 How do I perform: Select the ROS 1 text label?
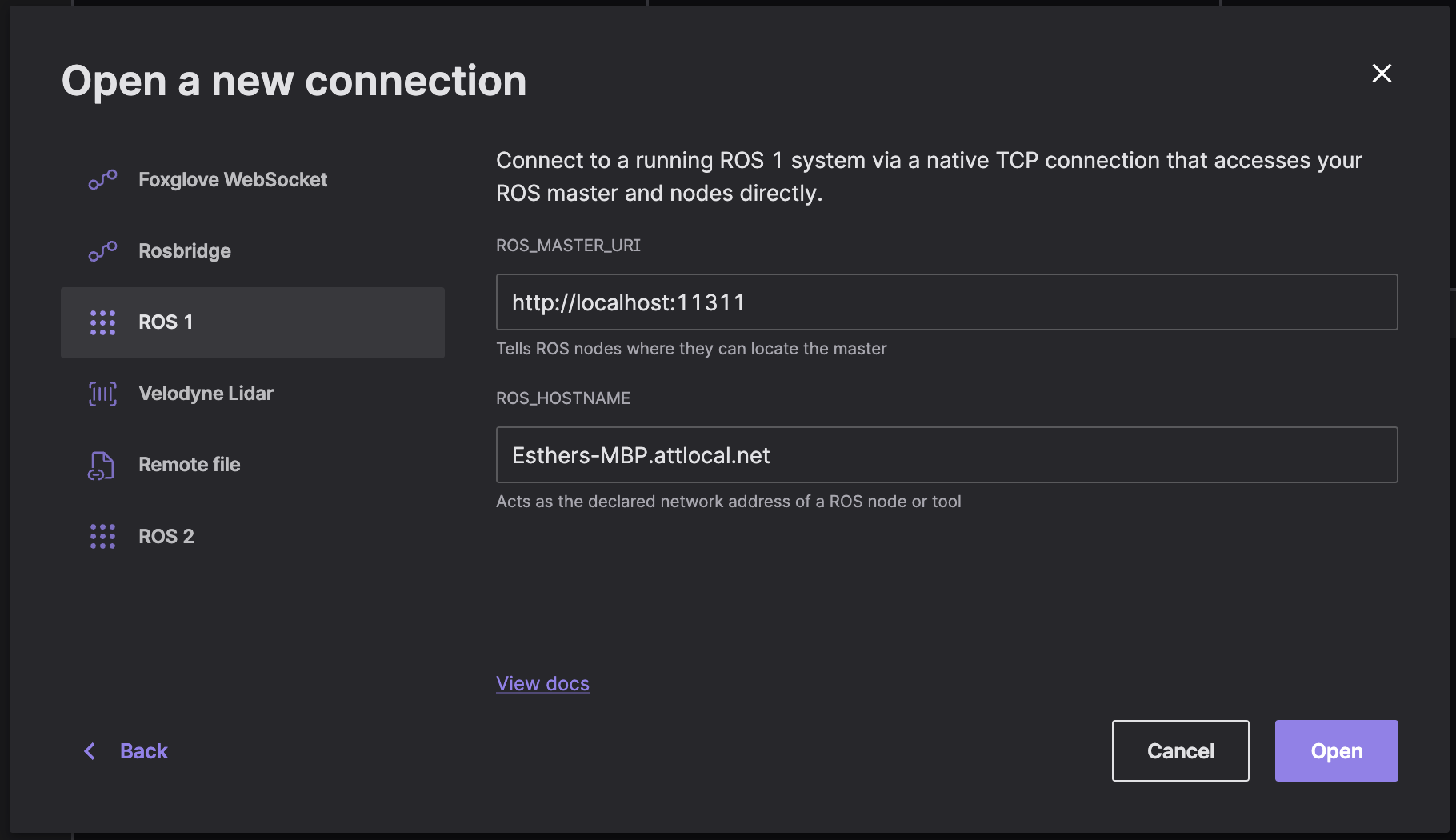click(166, 322)
